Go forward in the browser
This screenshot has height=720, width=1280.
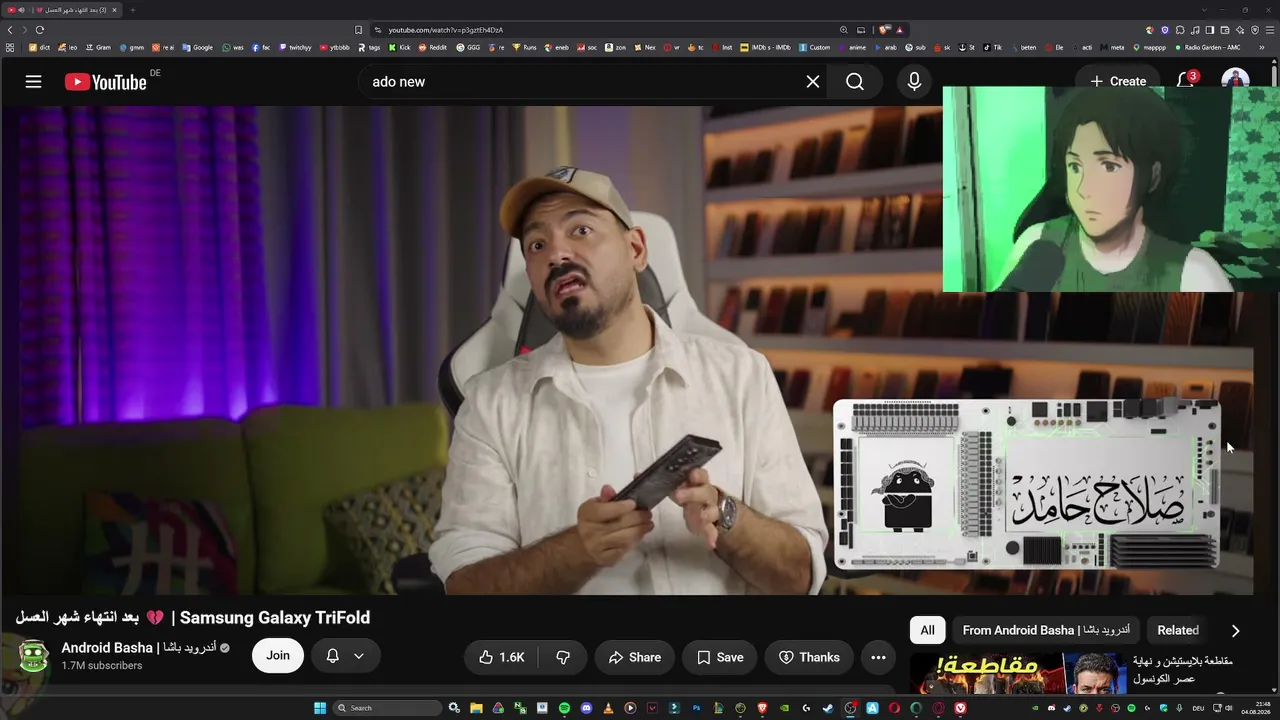coord(25,30)
